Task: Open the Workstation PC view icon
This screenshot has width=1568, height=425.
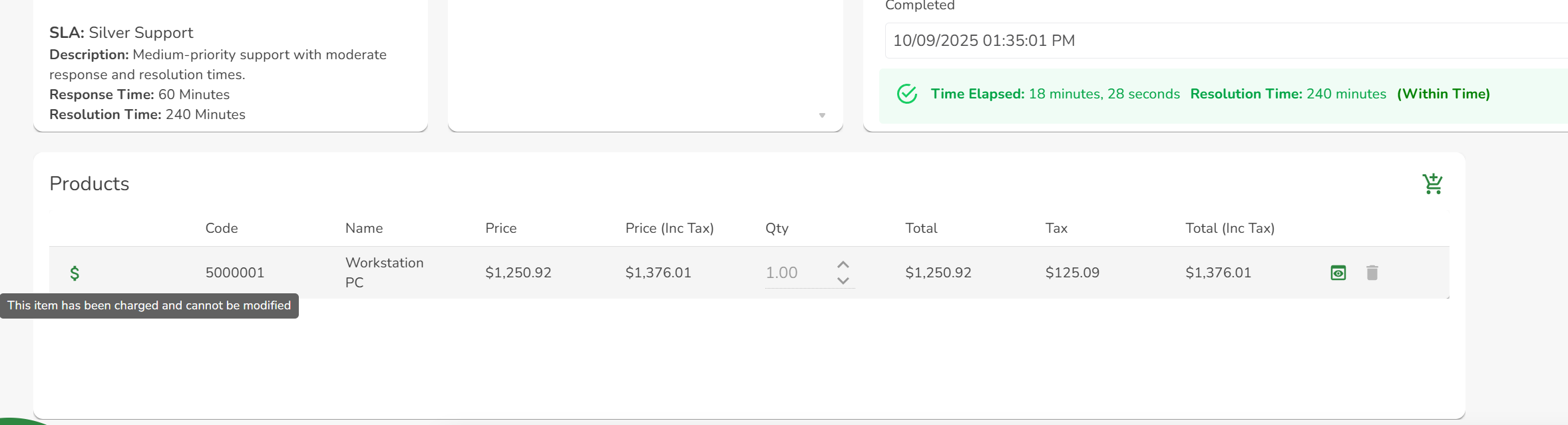Action: 1338,273
